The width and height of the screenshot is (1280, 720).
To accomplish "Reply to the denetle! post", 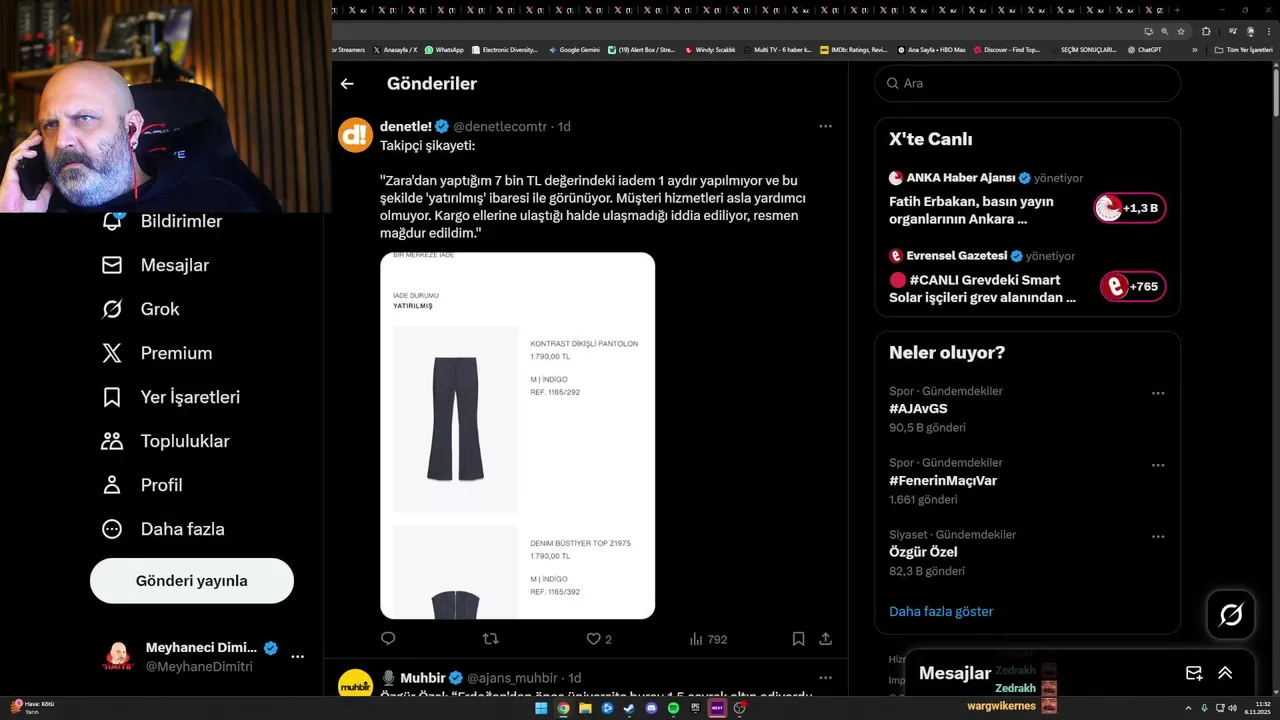I will pyautogui.click(x=388, y=639).
